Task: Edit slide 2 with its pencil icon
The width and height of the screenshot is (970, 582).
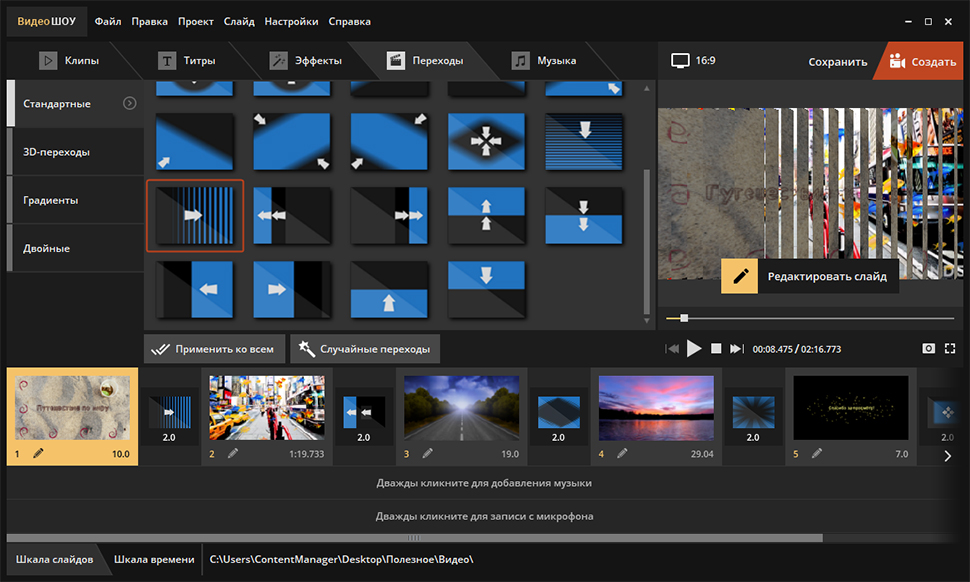Action: (233, 453)
